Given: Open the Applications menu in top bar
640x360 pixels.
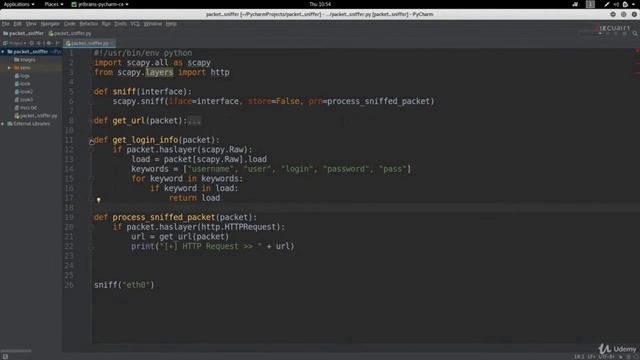Looking at the screenshot, I should [x=19, y=4].
